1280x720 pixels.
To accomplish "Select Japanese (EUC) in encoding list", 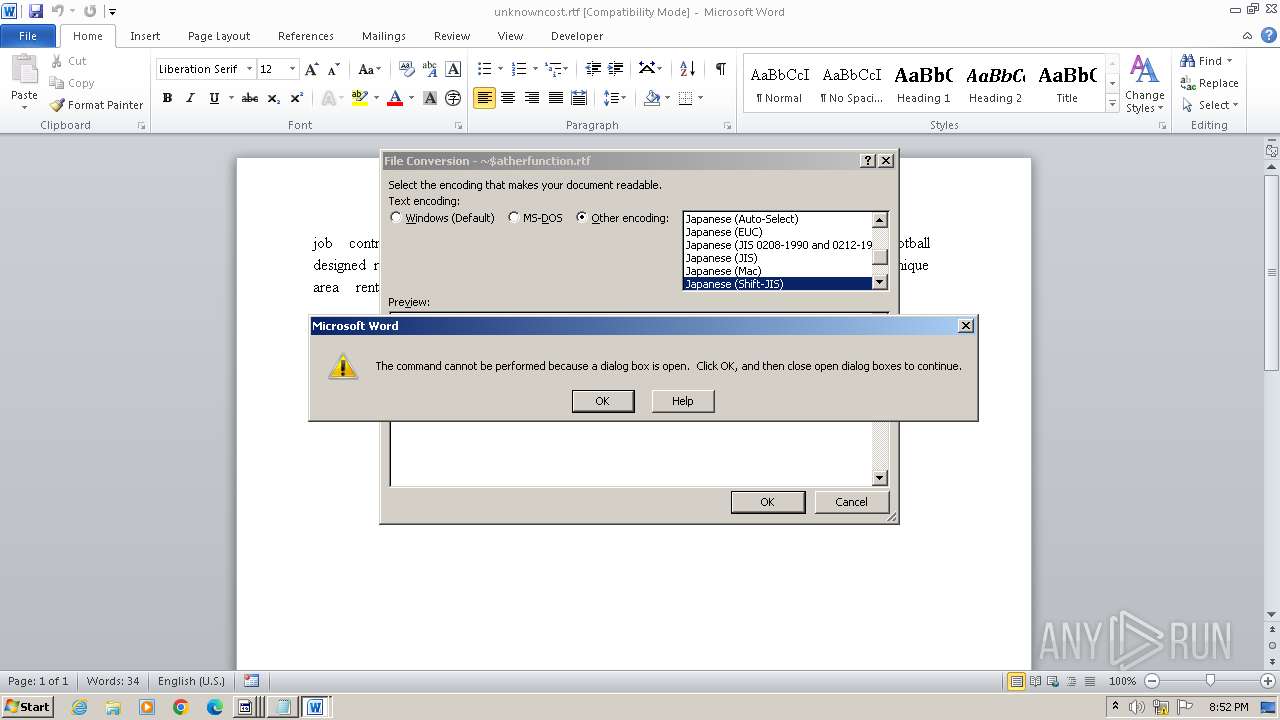I will [x=778, y=232].
